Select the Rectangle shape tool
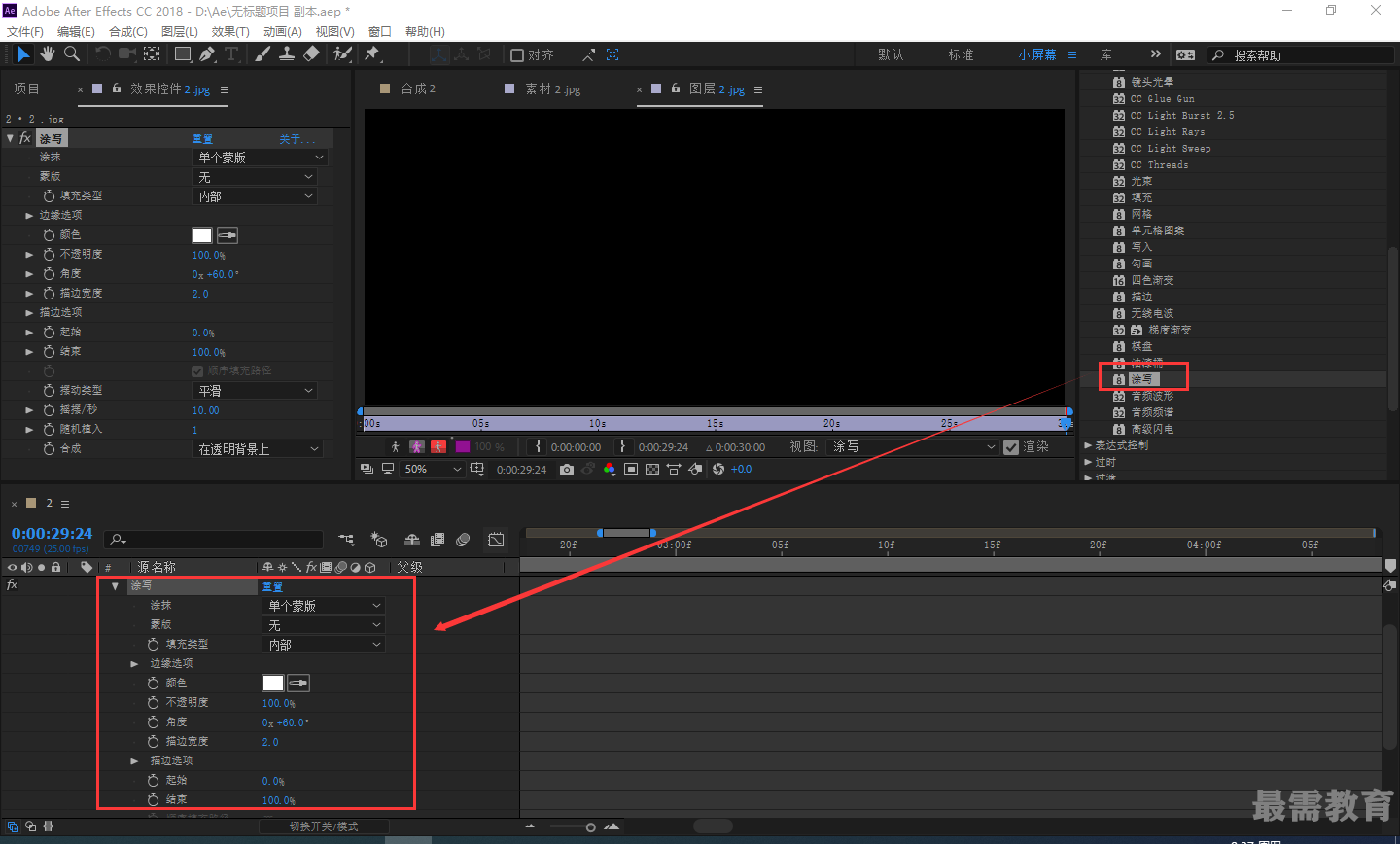The image size is (1400, 844). (183, 54)
